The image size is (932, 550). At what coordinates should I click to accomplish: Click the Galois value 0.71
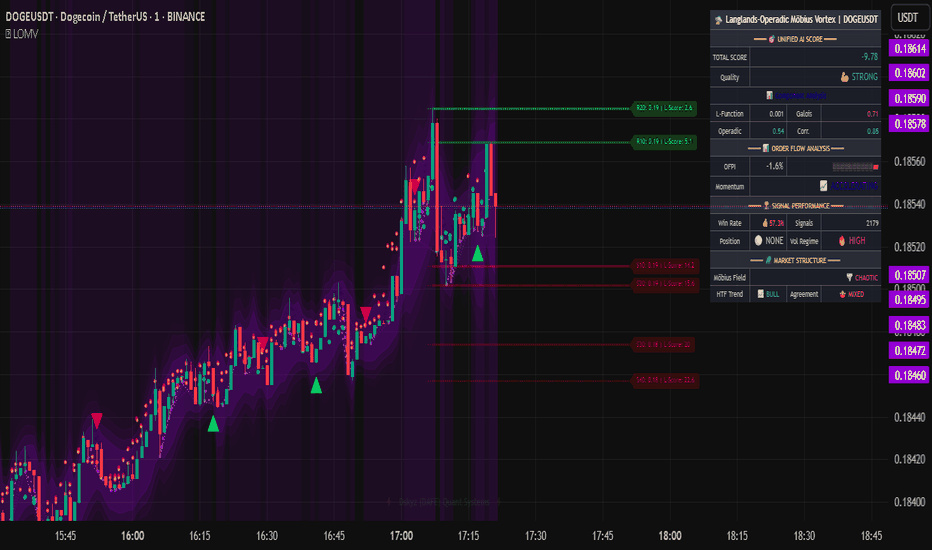(872, 114)
